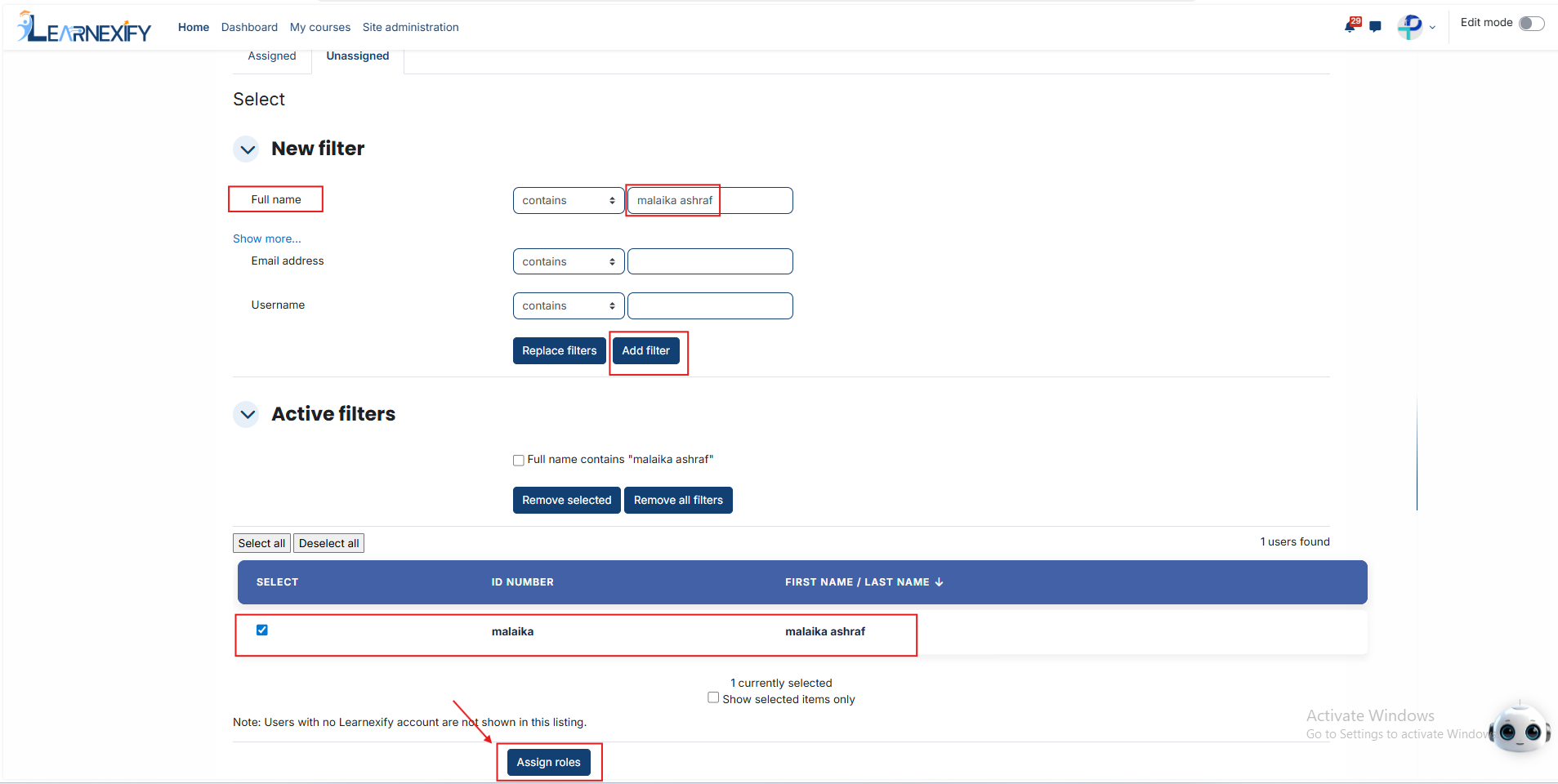Go to Home in top navigation
The image size is (1558, 784).
(194, 27)
